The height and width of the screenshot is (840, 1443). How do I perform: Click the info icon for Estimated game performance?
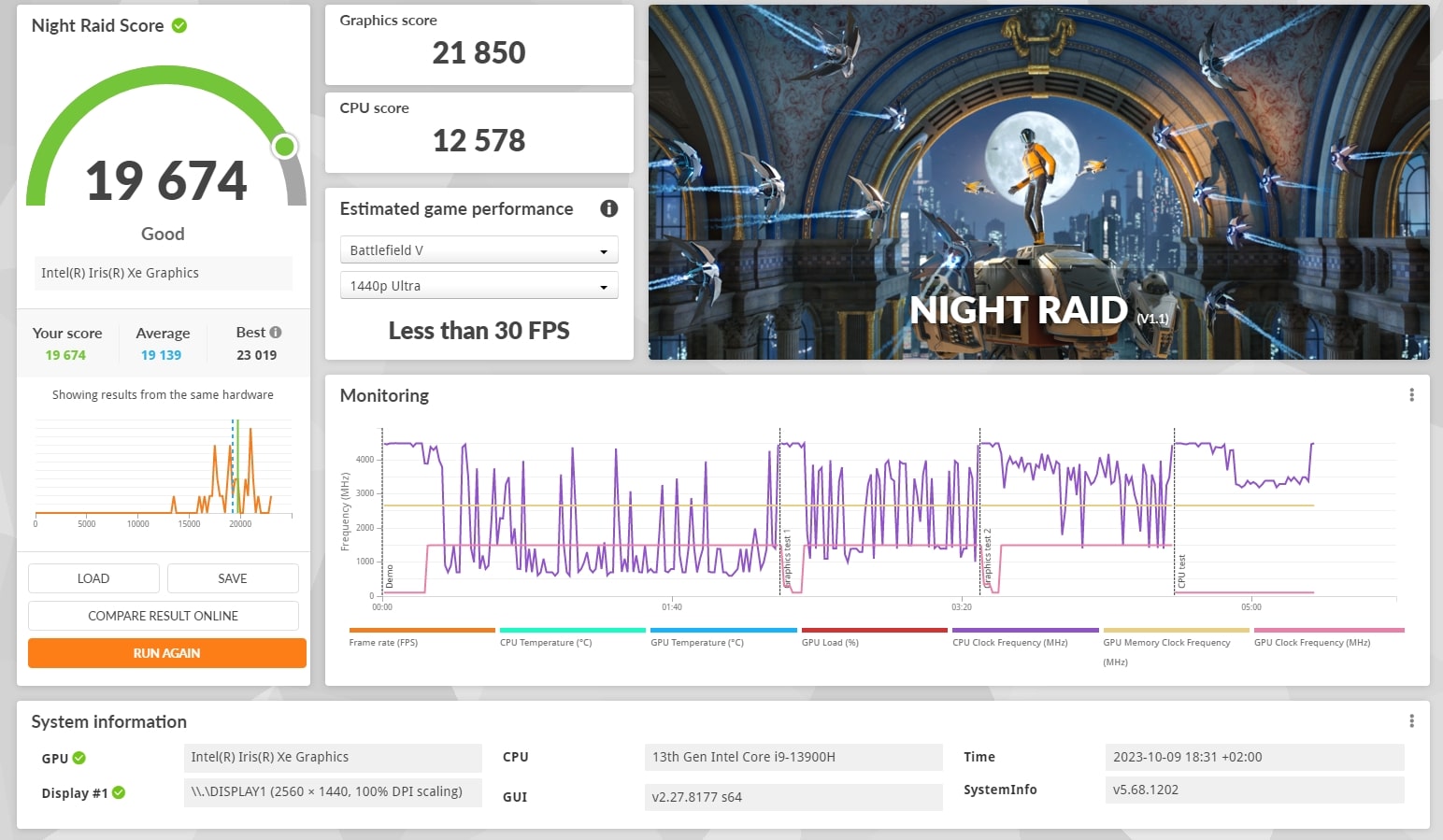(608, 208)
